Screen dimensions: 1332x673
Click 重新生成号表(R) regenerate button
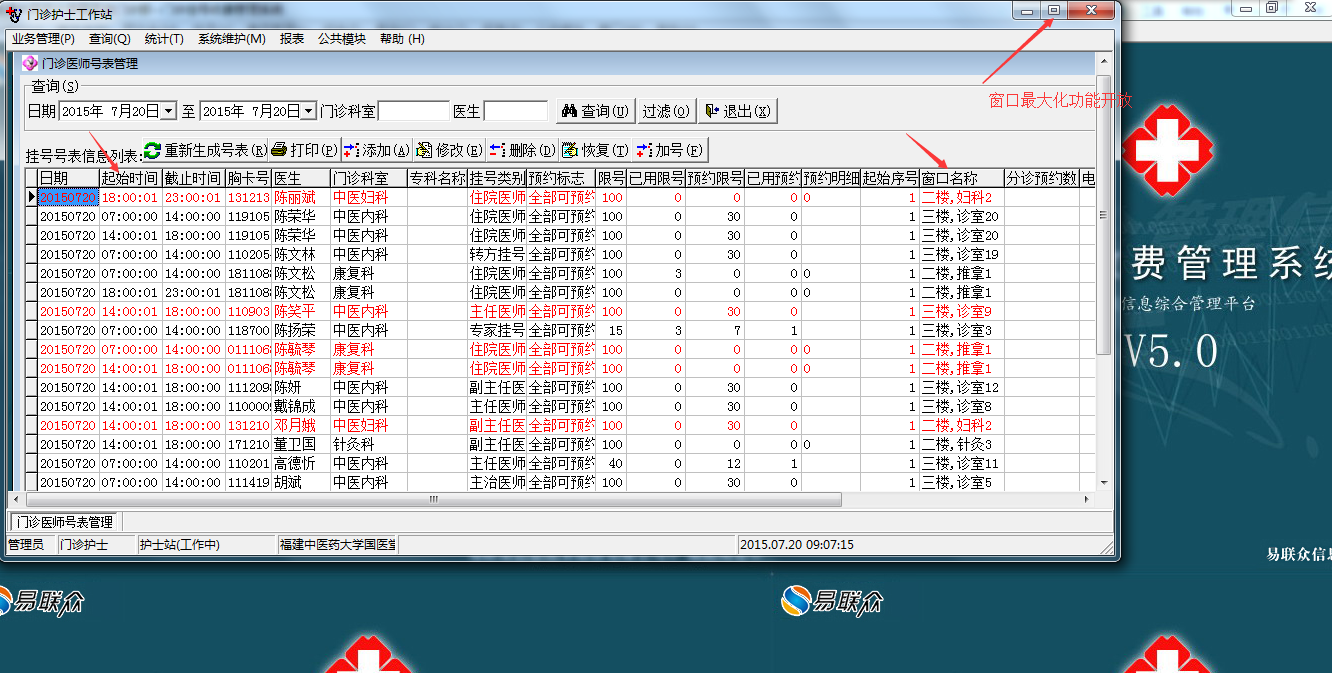(205, 150)
